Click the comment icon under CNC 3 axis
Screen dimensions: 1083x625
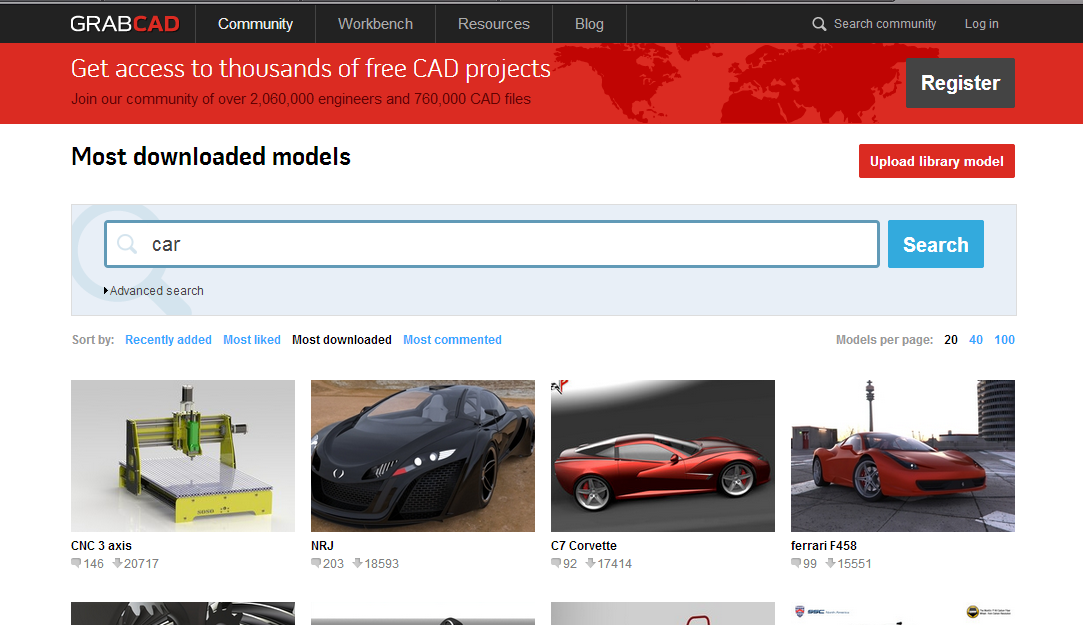click(76, 563)
